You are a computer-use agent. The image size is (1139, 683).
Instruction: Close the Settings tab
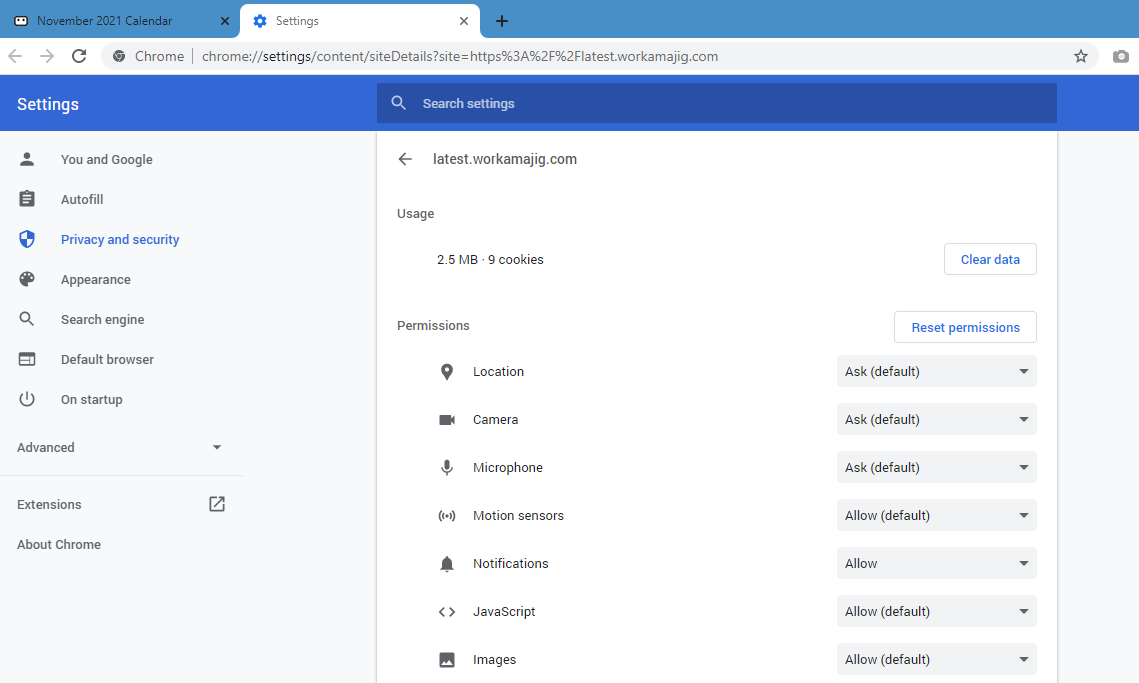pos(464,21)
